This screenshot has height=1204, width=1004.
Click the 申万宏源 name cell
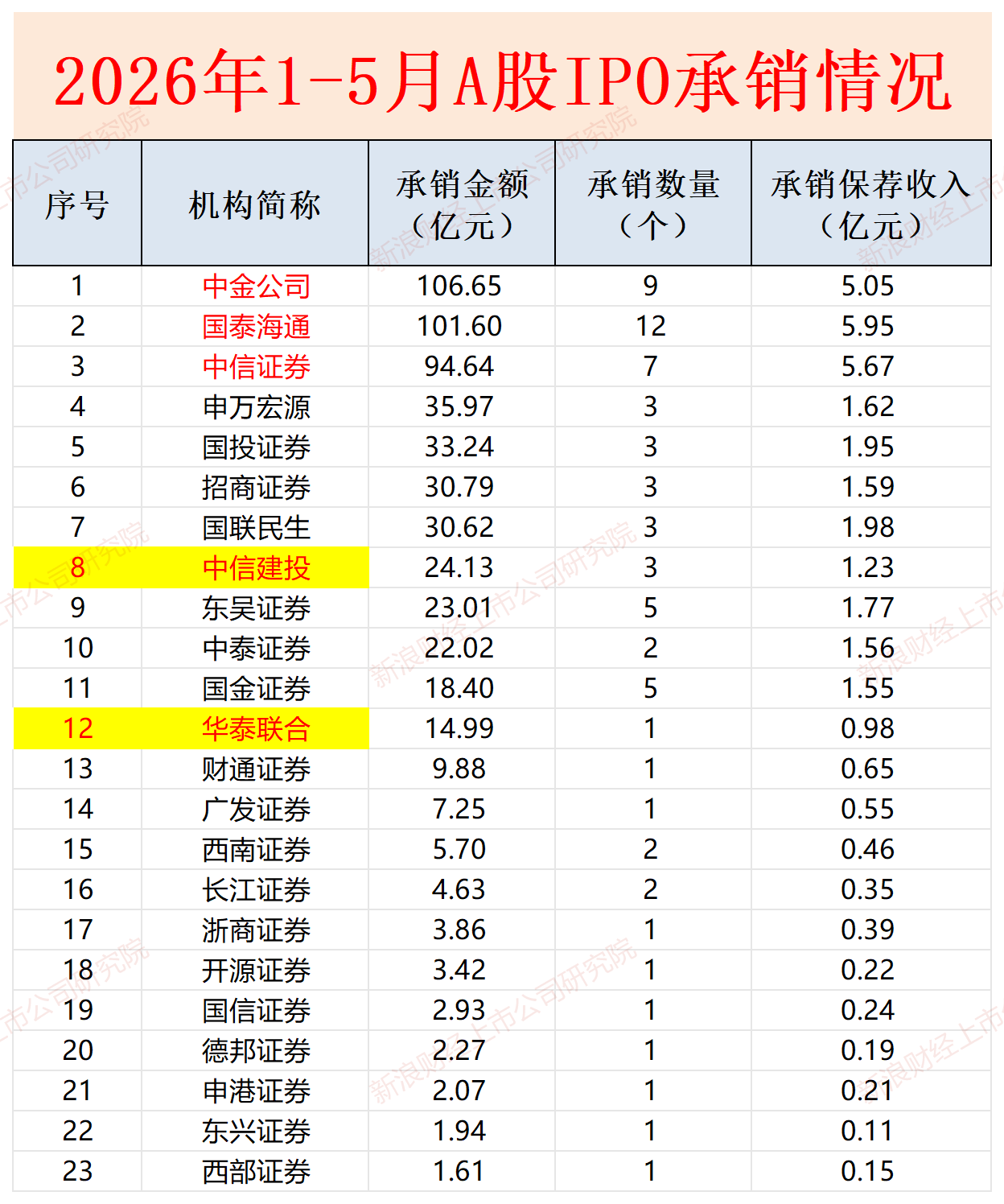click(255, 407)
